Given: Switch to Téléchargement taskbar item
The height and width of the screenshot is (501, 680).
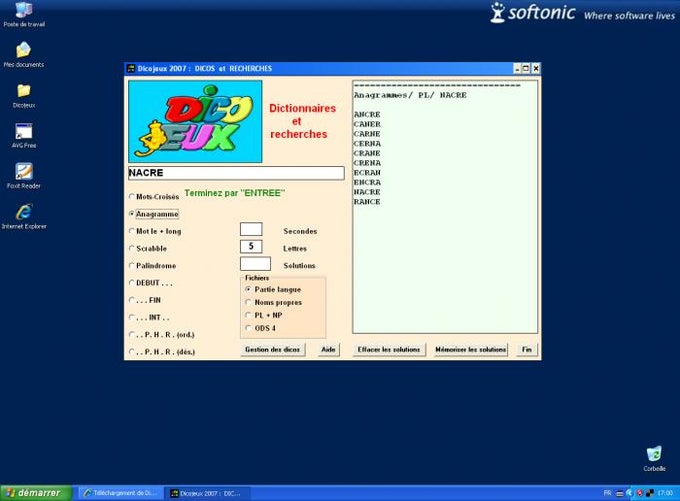Looking at the screenshot, I should (x=121, y=493).
